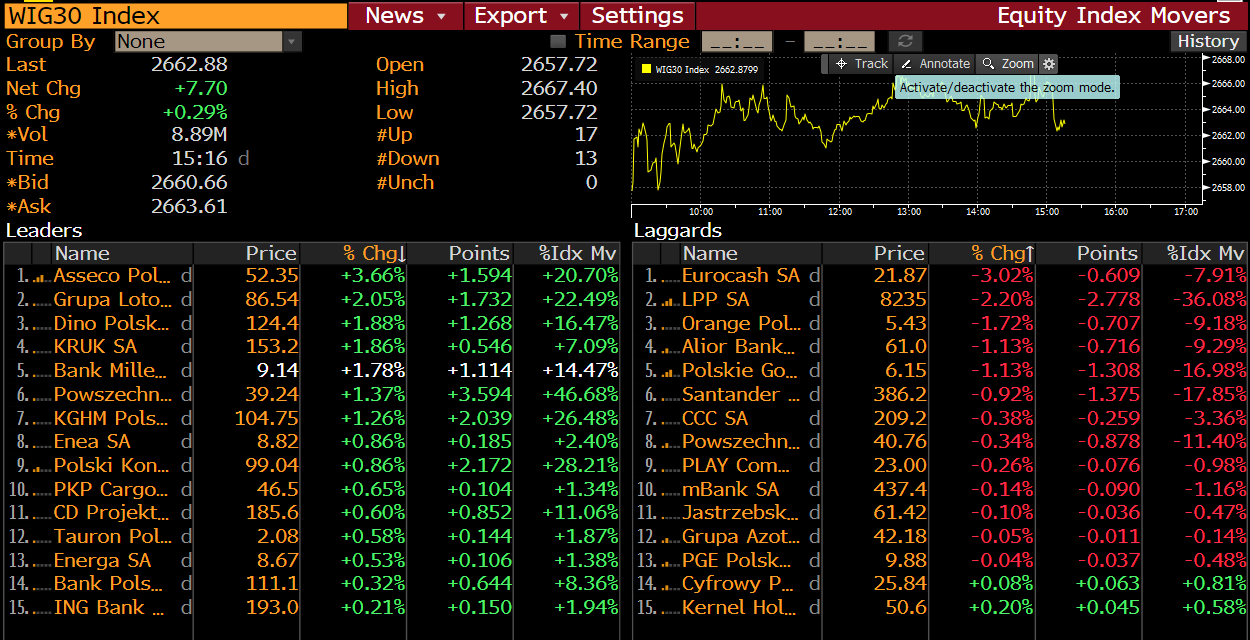Open the Settings menu
This screenshot has height=640, width=1250.
[x=637, y=15]
